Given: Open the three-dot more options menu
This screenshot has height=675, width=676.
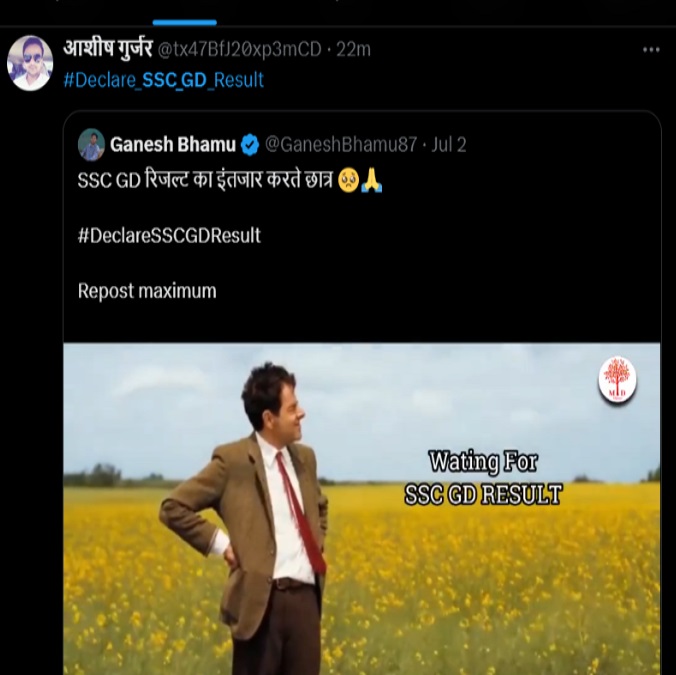Looking at the screenshot, I should (651, 50).
